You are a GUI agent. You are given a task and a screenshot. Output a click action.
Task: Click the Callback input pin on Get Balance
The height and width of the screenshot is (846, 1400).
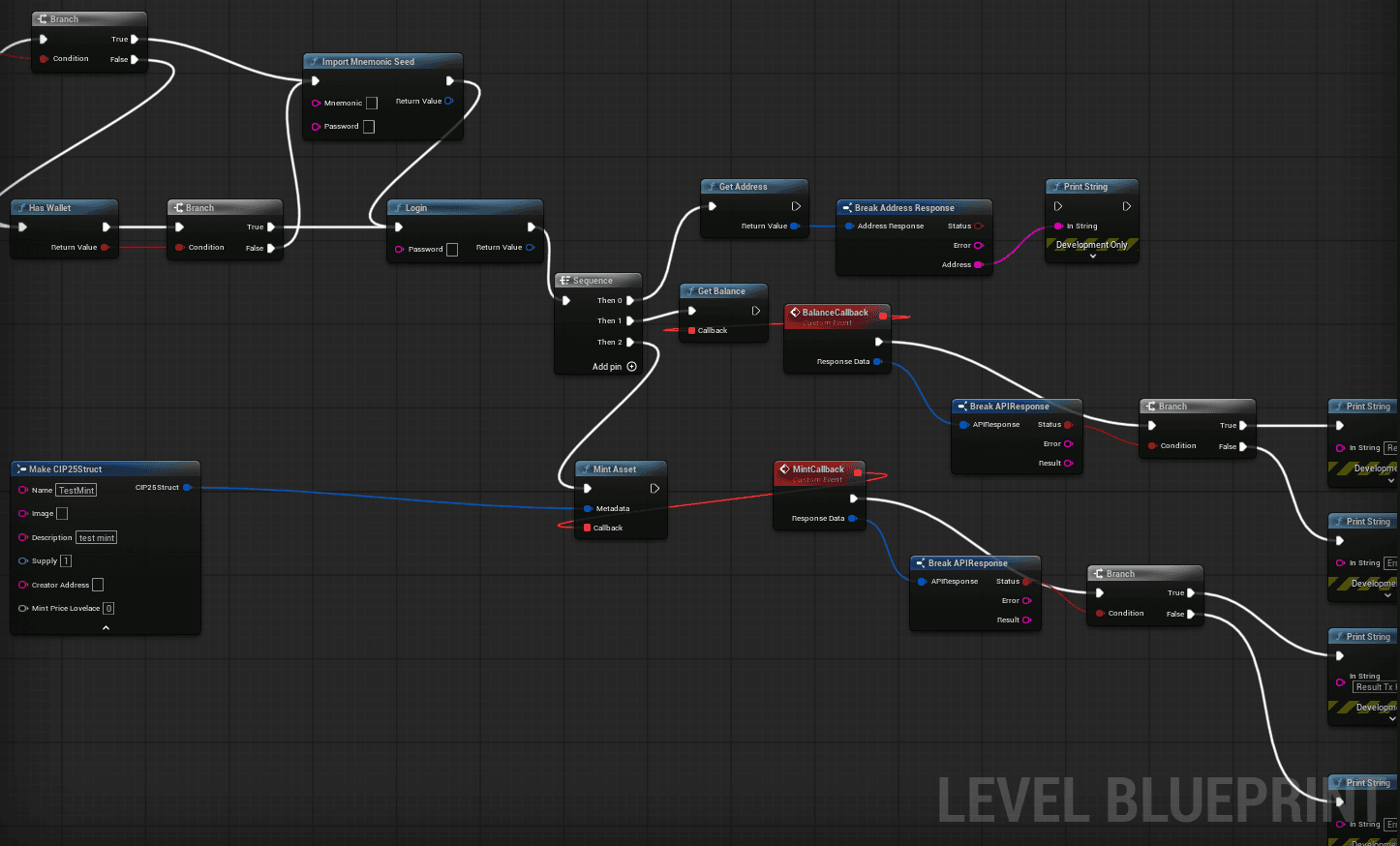(x=691, y=331)
